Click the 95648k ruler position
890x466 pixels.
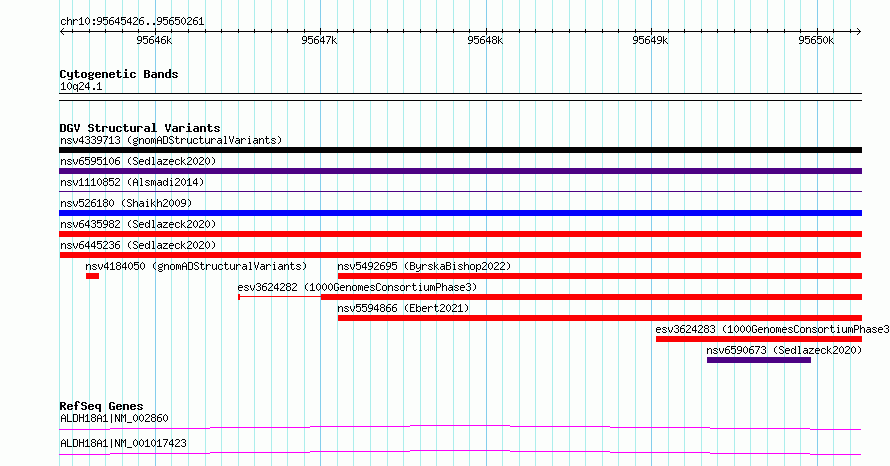[x=485, y=40]
